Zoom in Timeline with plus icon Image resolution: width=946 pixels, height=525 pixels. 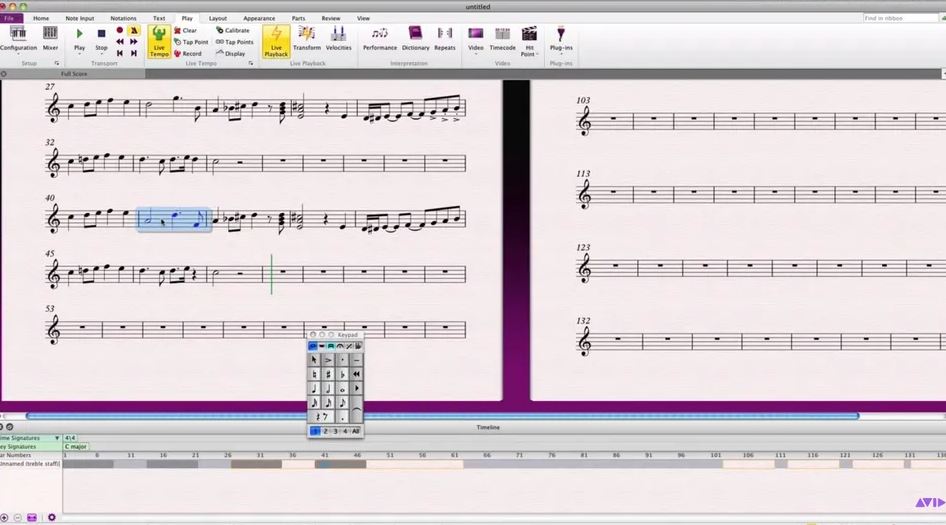[x=4, y=517]
